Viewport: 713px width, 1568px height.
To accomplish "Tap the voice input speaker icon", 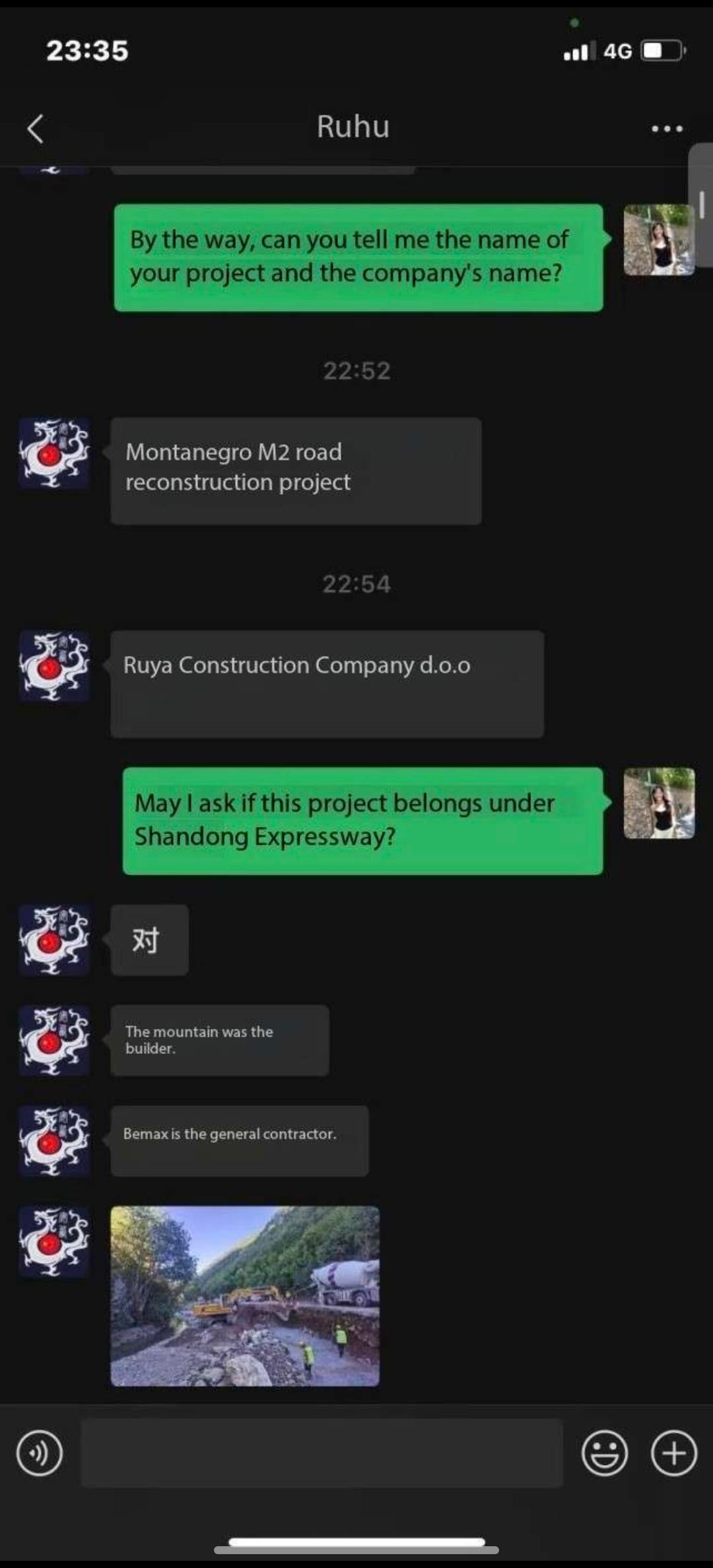I will pos(40,1453).
